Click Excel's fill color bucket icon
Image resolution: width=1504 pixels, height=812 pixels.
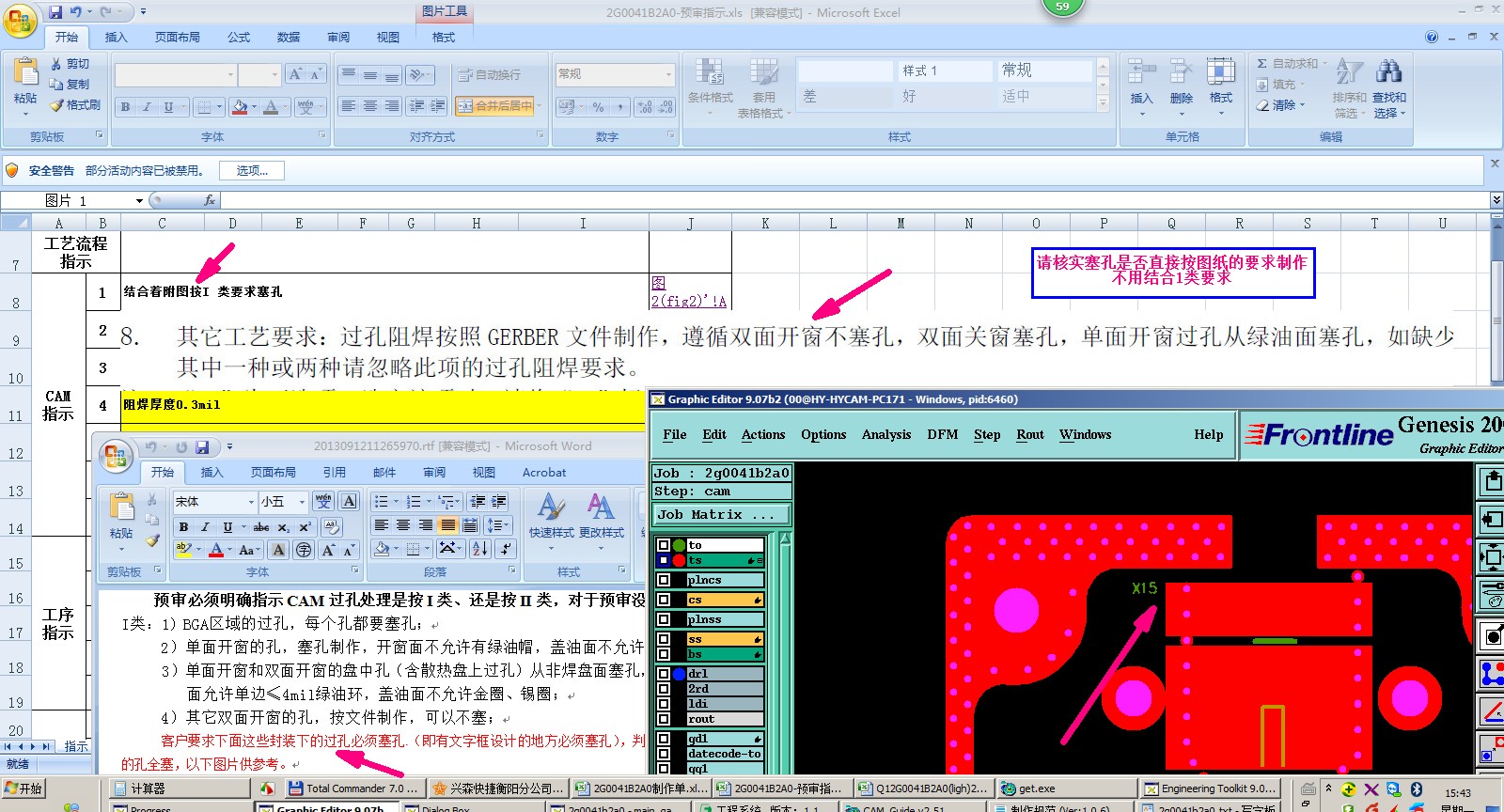pyautogui.click(x=240, y=107)
